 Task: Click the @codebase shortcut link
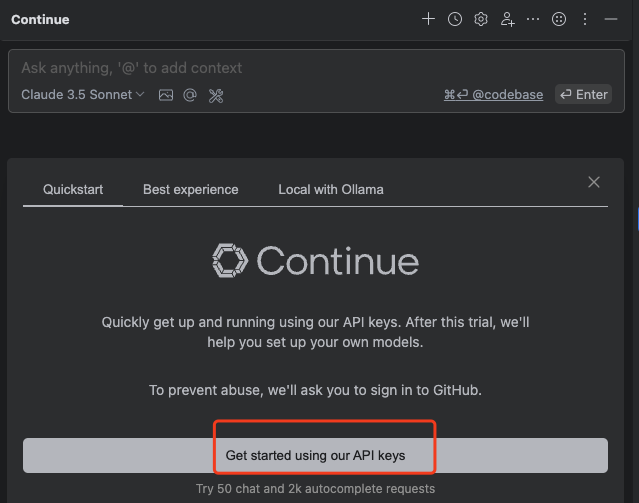tap(494, 95)
